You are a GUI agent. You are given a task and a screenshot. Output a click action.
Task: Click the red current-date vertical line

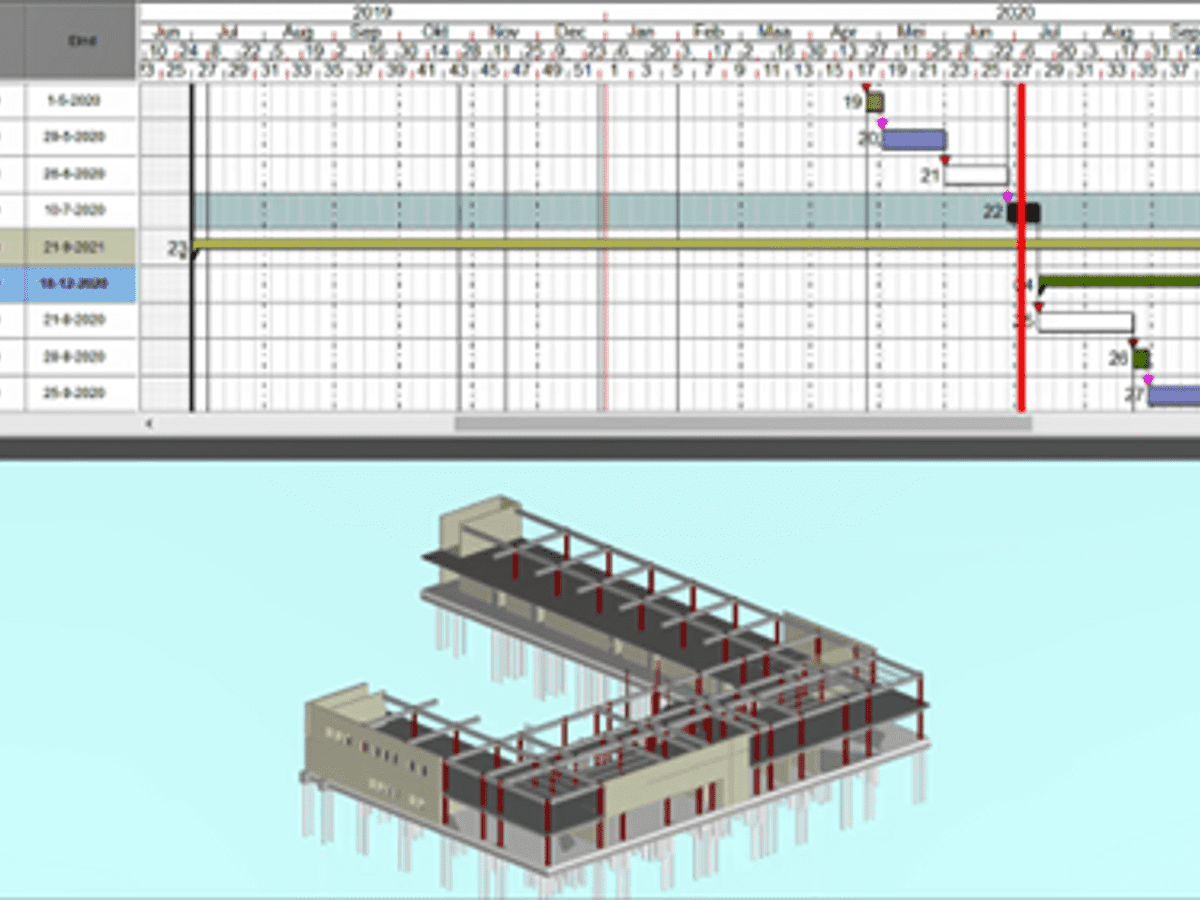tap(1021, 340)
